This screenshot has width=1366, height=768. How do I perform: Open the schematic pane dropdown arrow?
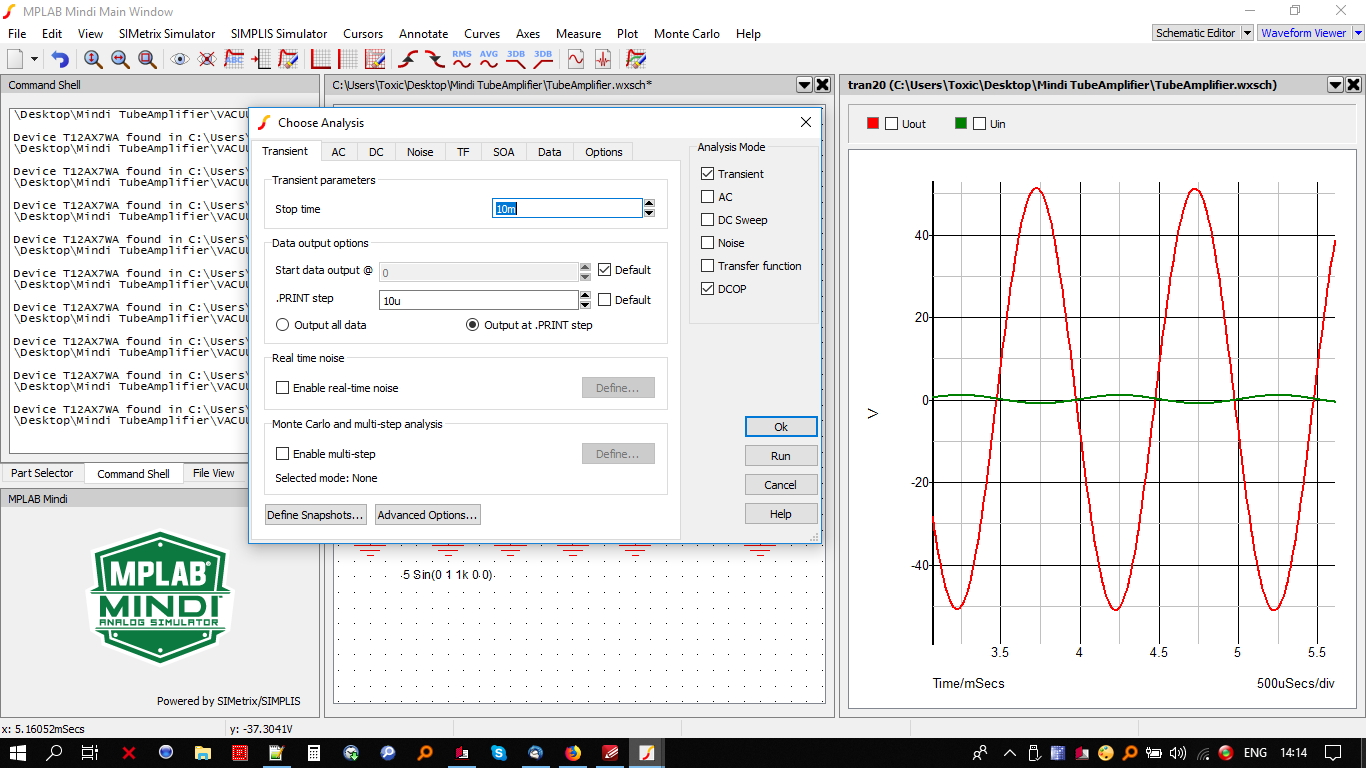(x=804, y=85)
